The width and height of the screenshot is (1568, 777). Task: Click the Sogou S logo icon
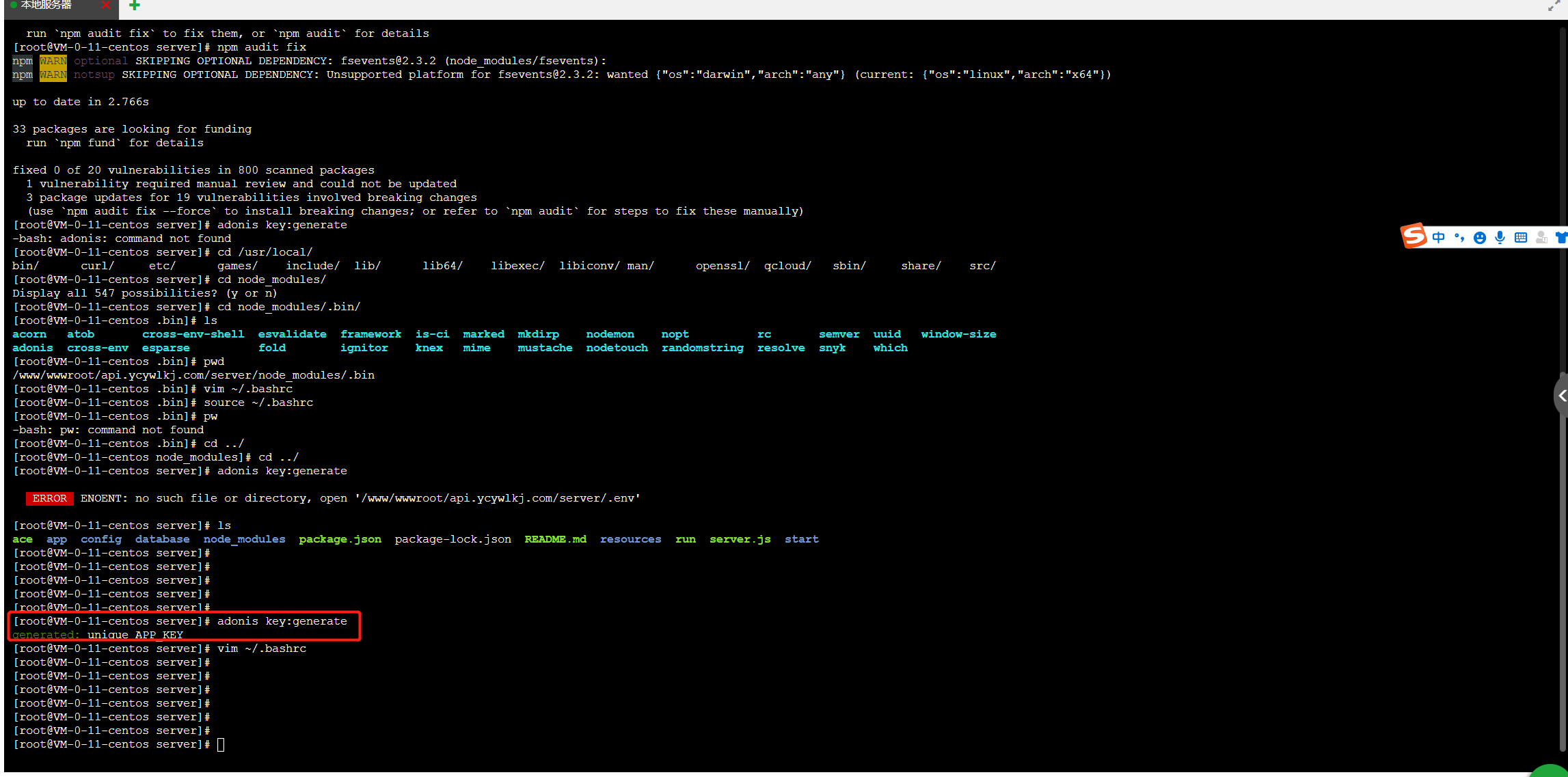click(1414, 236)
